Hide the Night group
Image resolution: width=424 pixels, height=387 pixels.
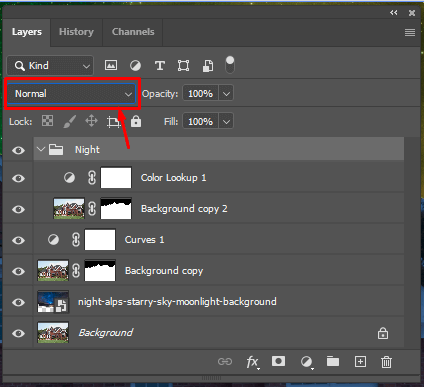click(x=18, y=150)
